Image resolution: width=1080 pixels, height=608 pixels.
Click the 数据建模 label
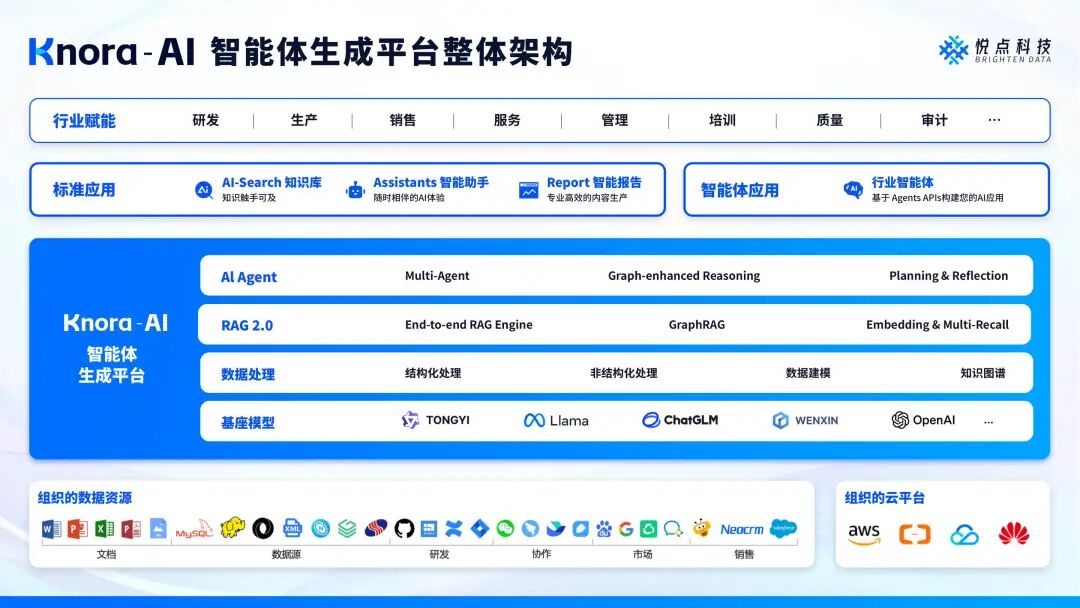coord(808,373)
